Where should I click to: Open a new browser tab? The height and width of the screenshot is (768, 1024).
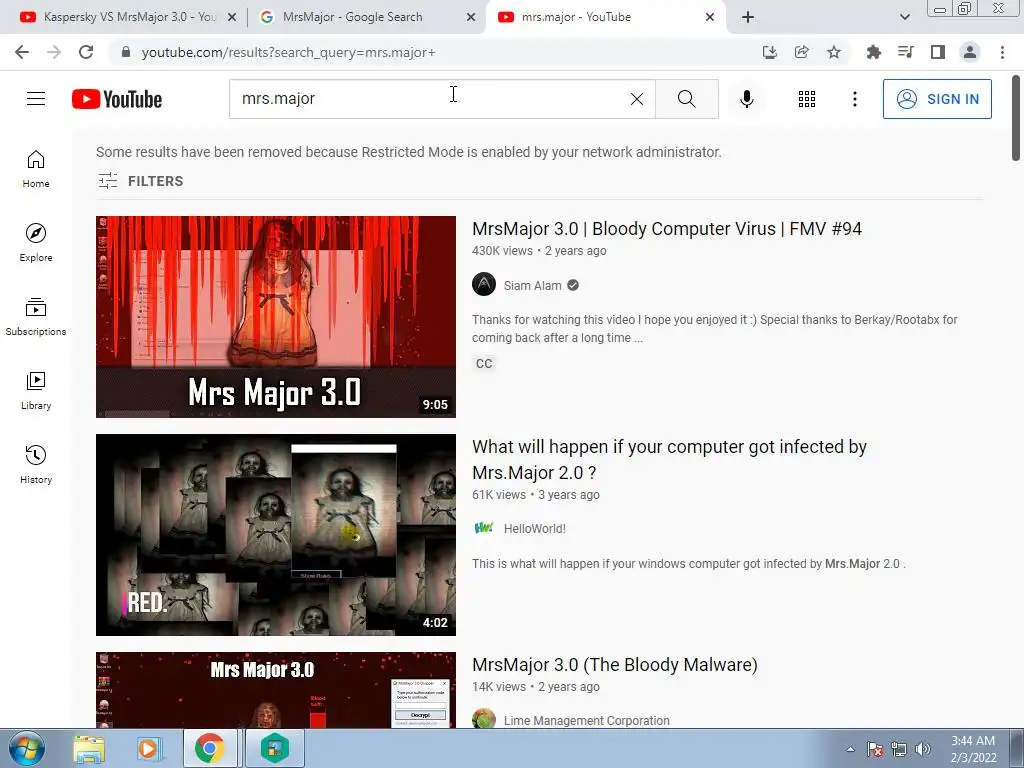(x=748, y=18)
